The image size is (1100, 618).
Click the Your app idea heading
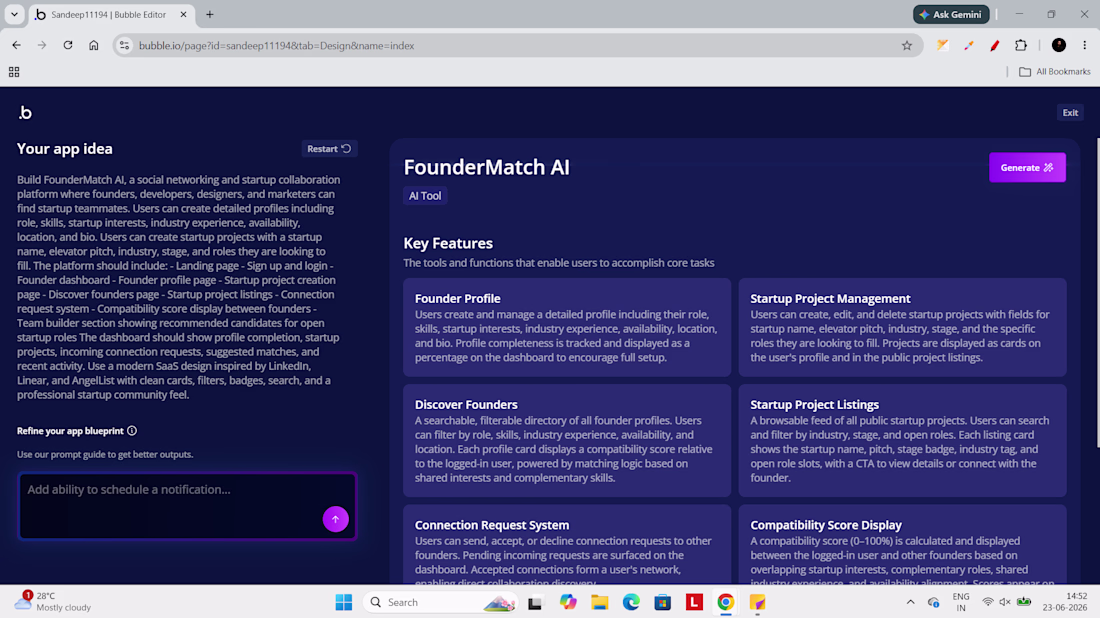[x=65, y=149]
